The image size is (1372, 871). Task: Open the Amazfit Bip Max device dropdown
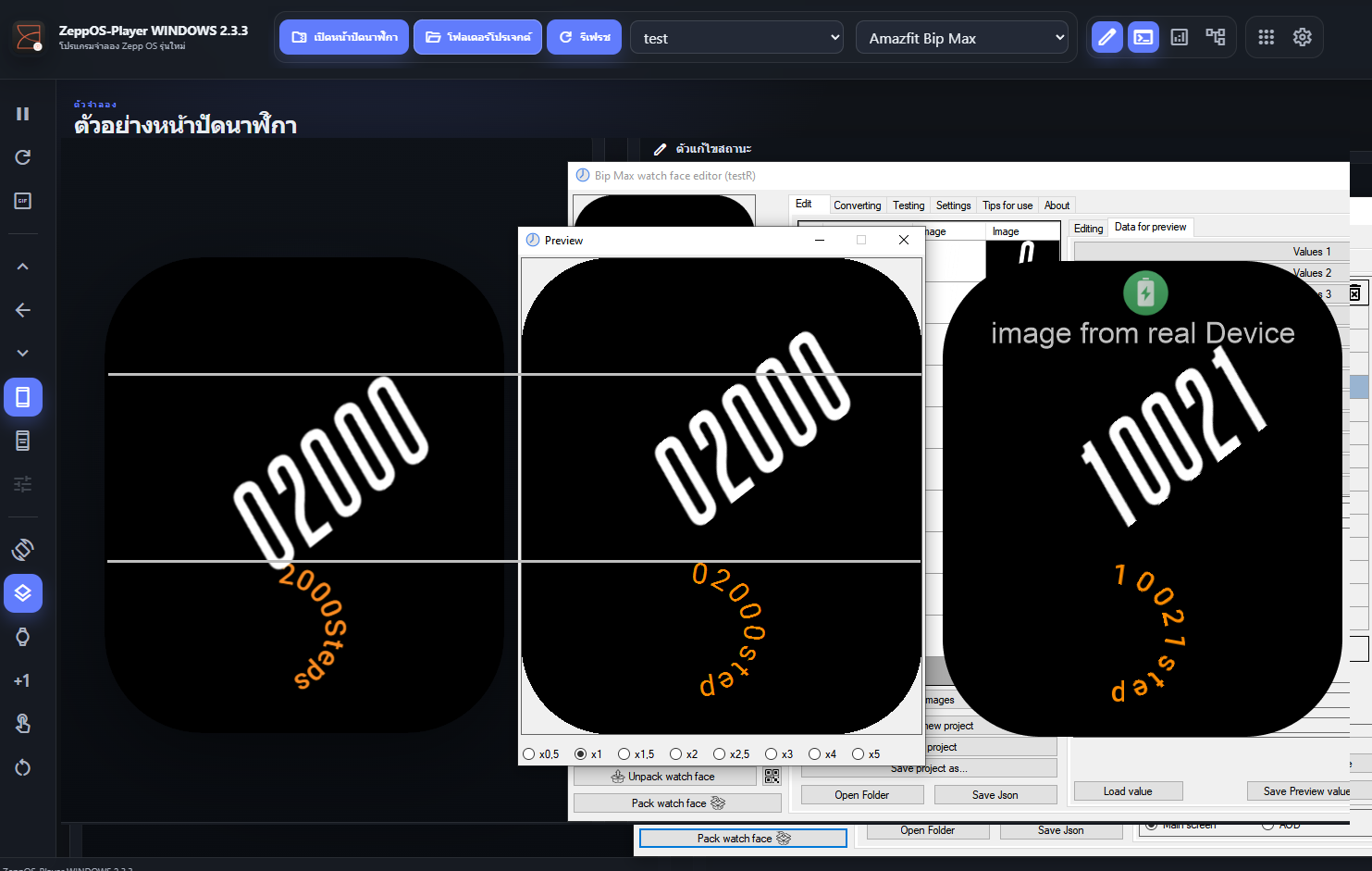[x=963, y=38]
